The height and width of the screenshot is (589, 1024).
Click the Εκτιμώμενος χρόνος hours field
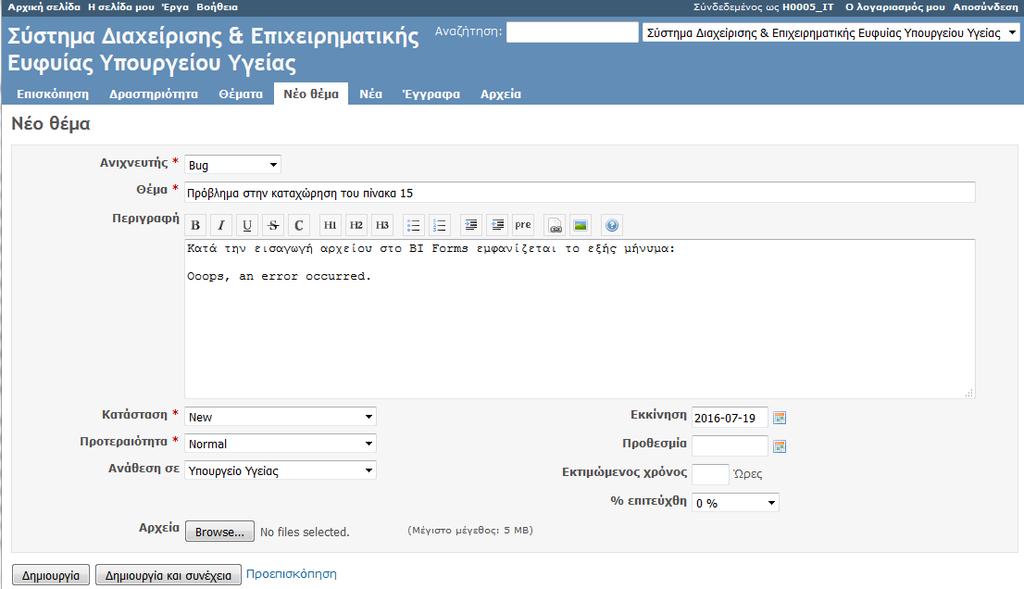[711, 474]
